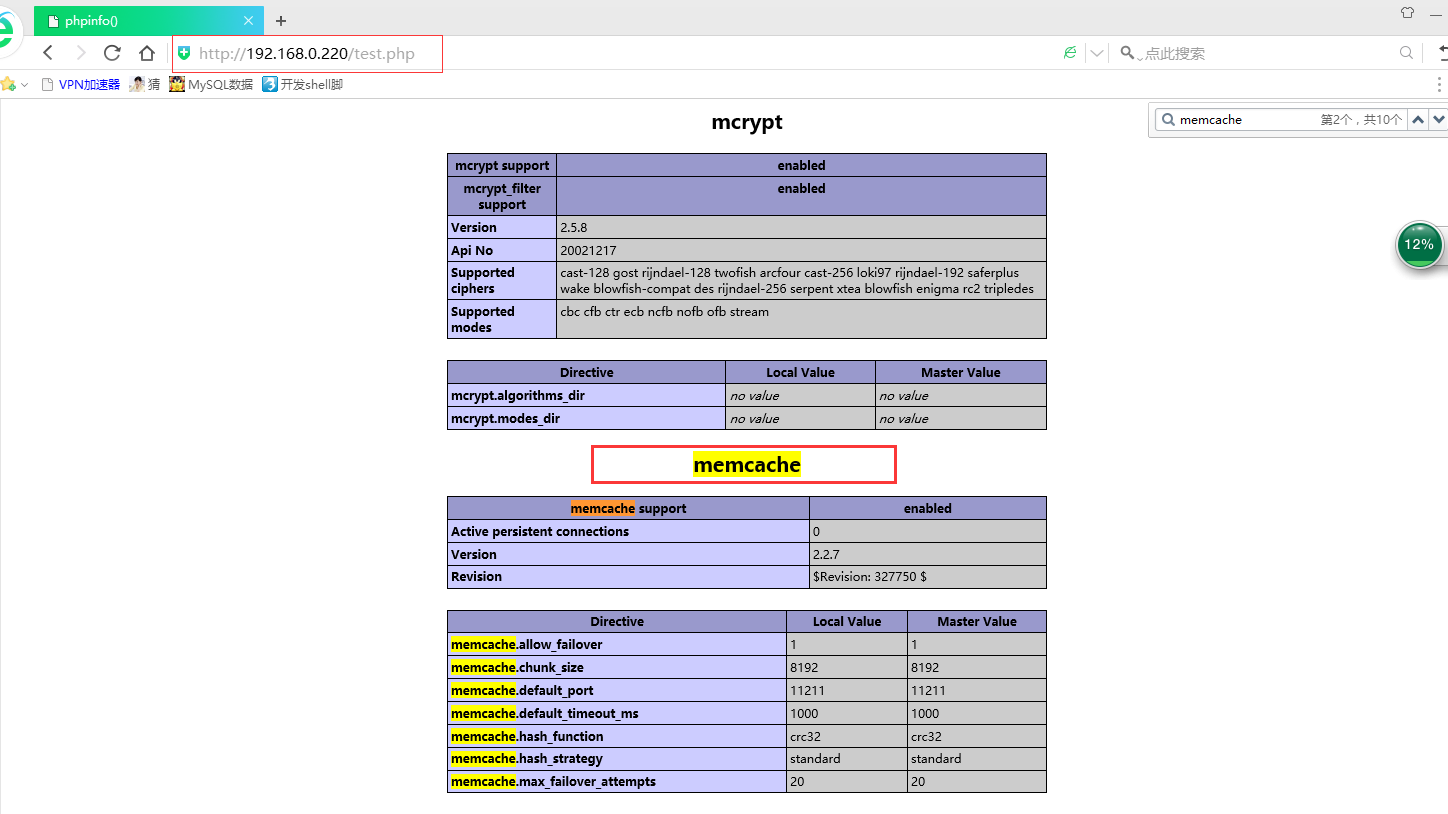Go back with the browser back arrow
This screenshot has width=1448, height=814.
click(x=48, y=53)
